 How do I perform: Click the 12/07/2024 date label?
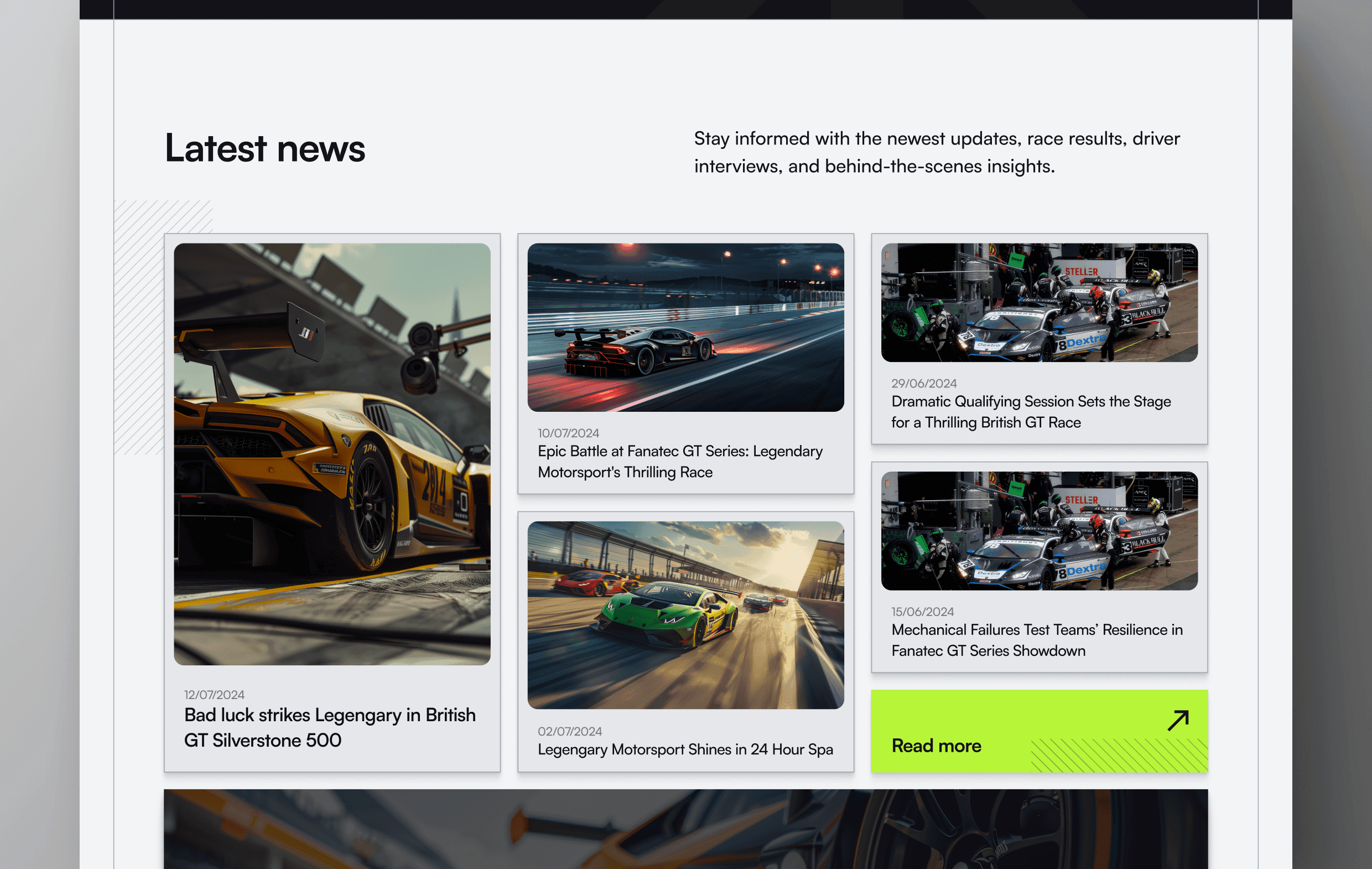pyautogui.click(x=214, y=695)
